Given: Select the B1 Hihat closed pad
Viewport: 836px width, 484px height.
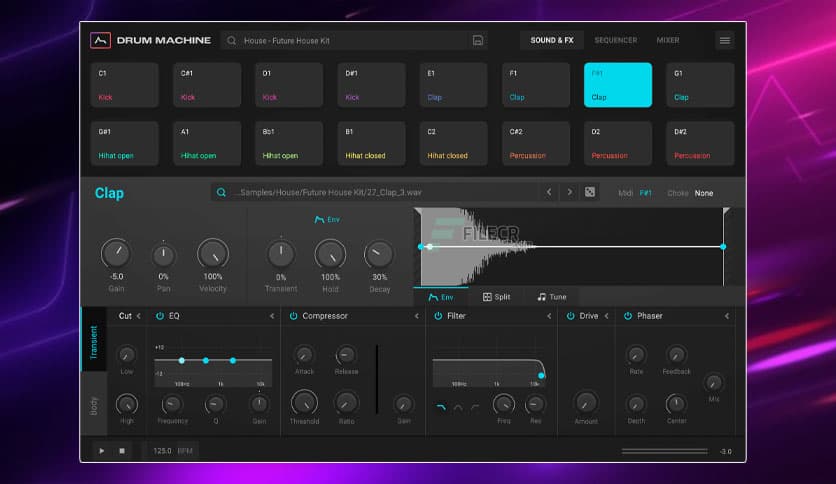Looking at the screenshot, I should pos(371,143).
